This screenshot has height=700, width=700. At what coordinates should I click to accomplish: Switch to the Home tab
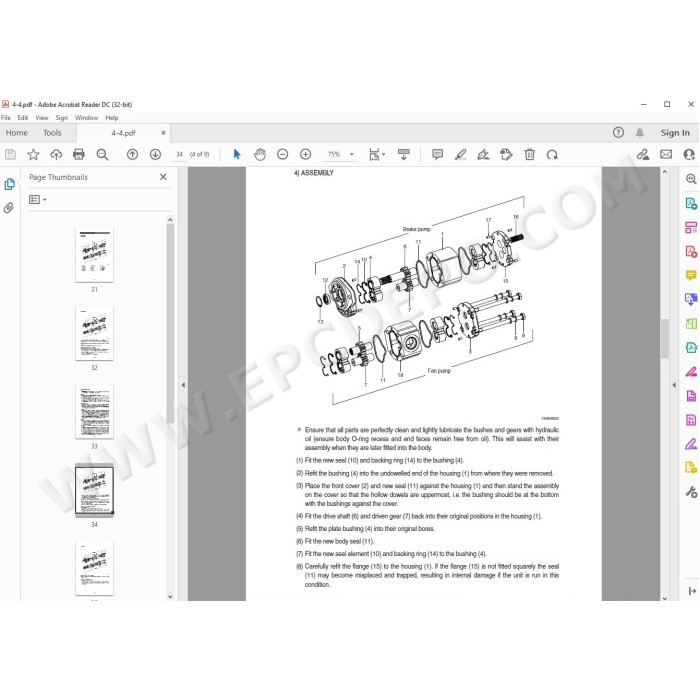tap(17, 133)
